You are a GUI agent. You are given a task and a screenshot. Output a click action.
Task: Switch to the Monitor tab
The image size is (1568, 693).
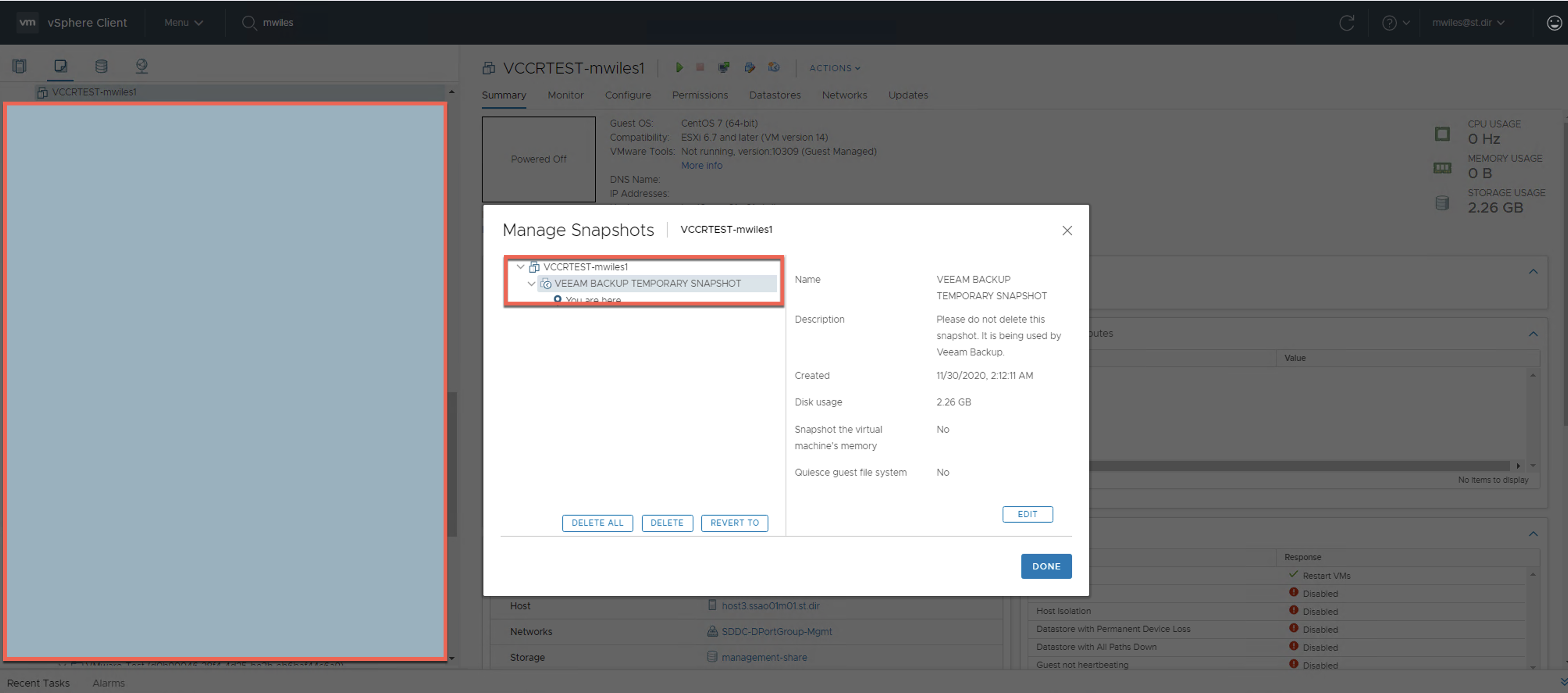[565, 95]
